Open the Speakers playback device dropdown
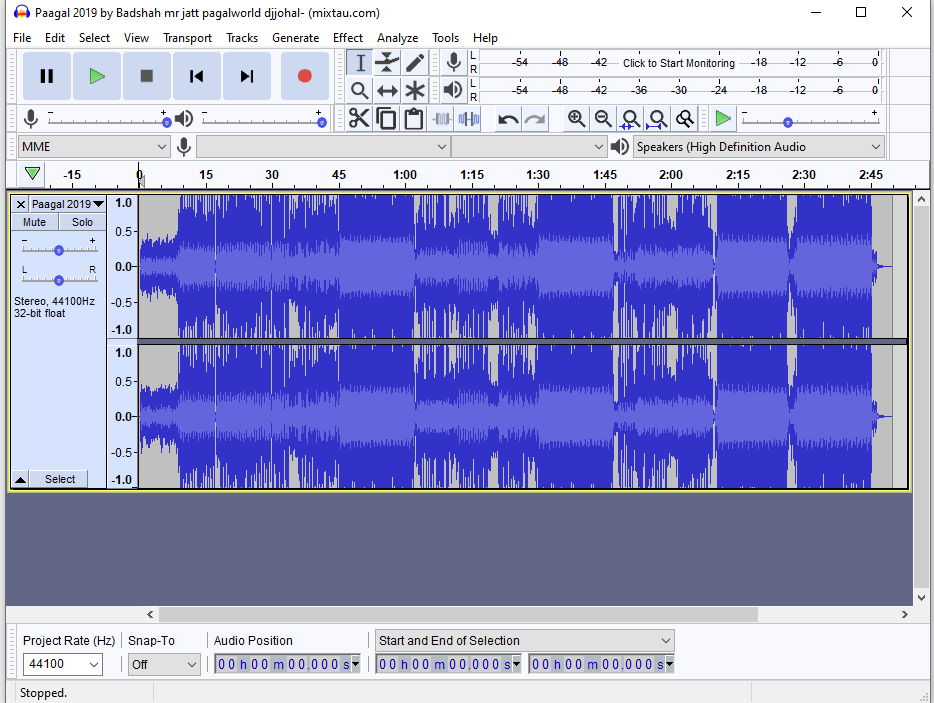 (758, 147)
